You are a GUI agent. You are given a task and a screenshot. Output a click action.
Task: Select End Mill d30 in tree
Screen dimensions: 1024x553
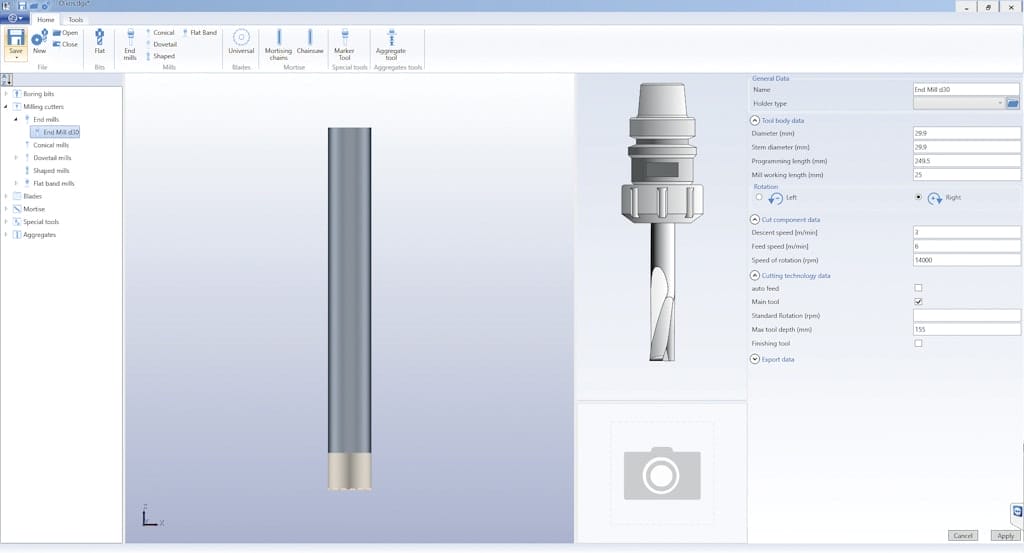click(x=61, y=132)
